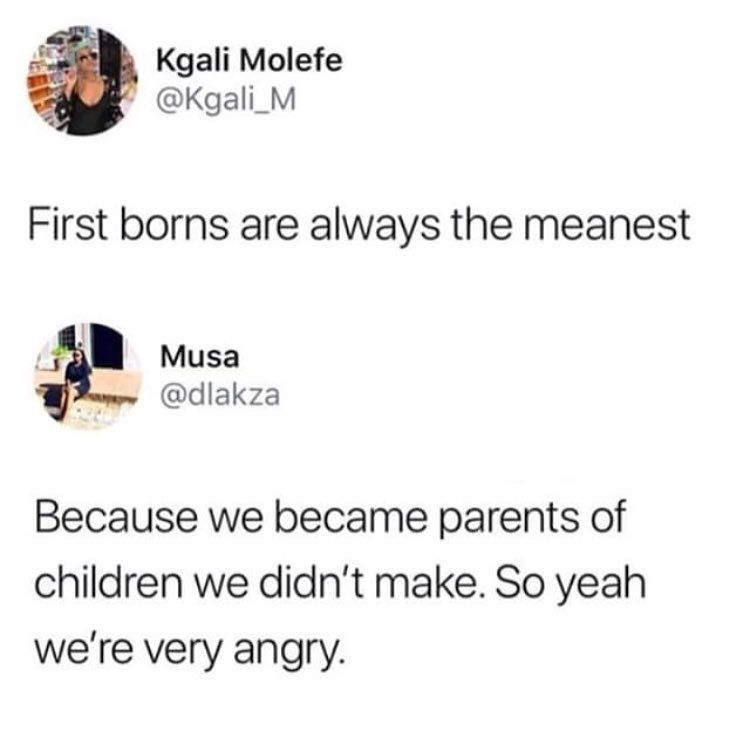Click the word 'yeah' in Musa's reply

603,586
